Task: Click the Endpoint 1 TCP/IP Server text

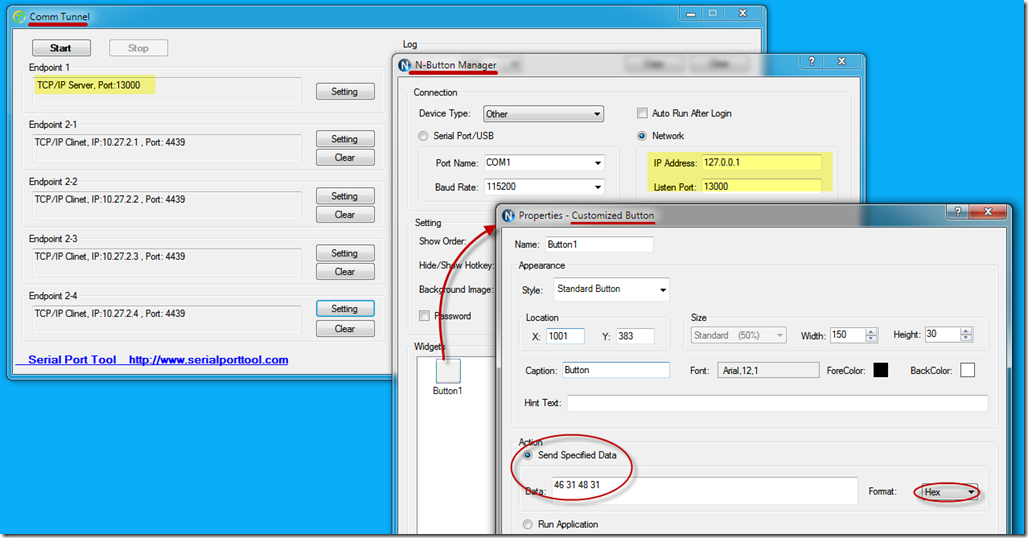Action: (x=89, y=85)
